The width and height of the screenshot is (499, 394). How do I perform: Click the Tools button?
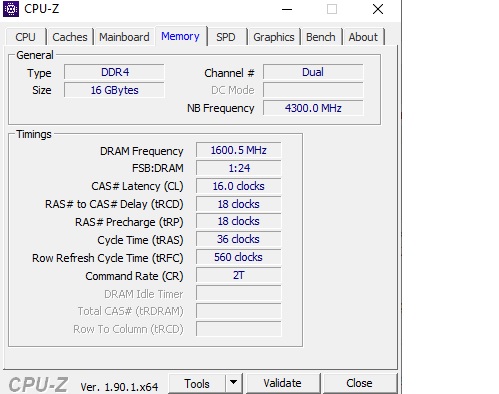(197, 384)
